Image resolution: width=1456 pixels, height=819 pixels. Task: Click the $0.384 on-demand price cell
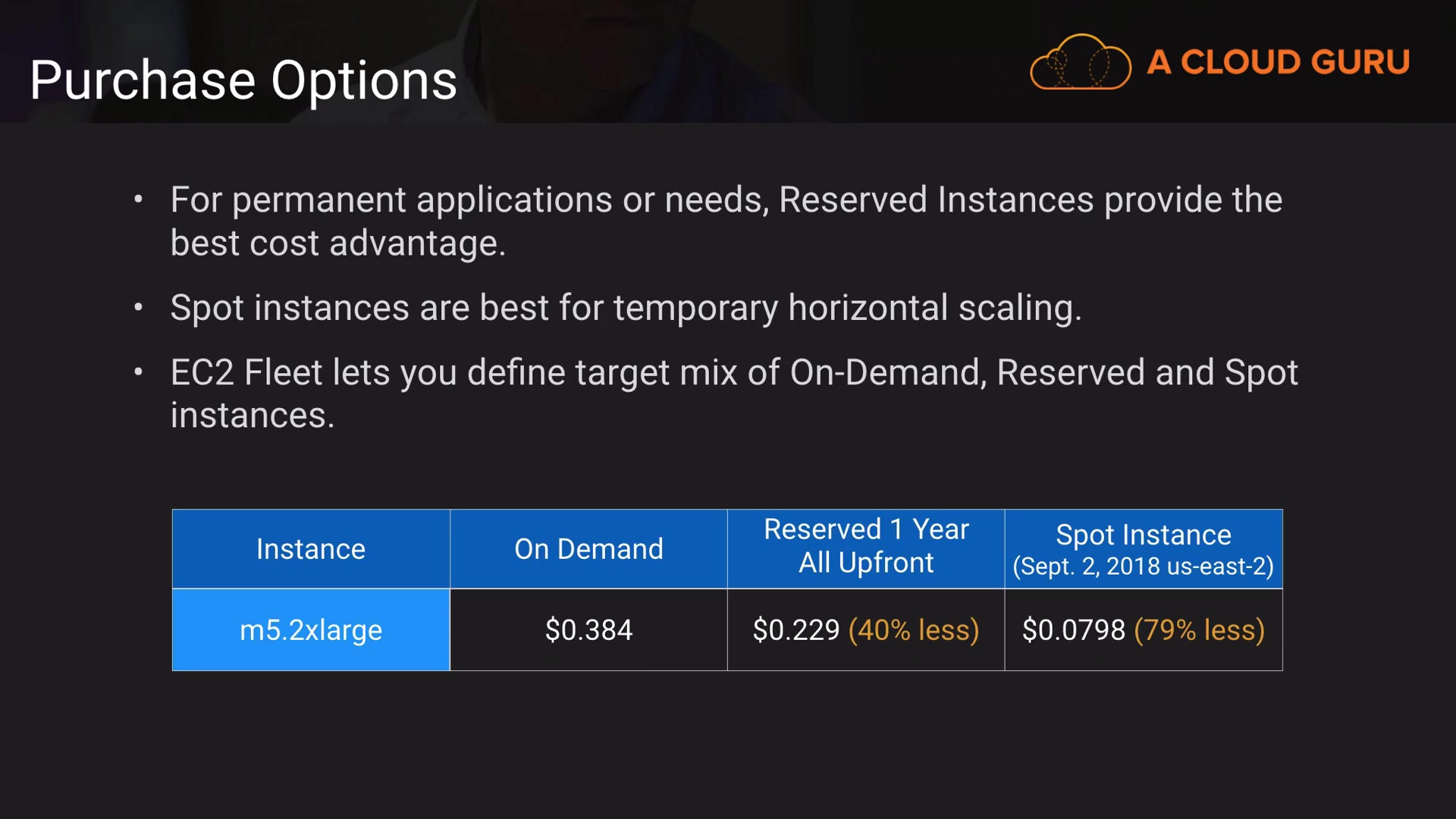click(x=588, y=630)
